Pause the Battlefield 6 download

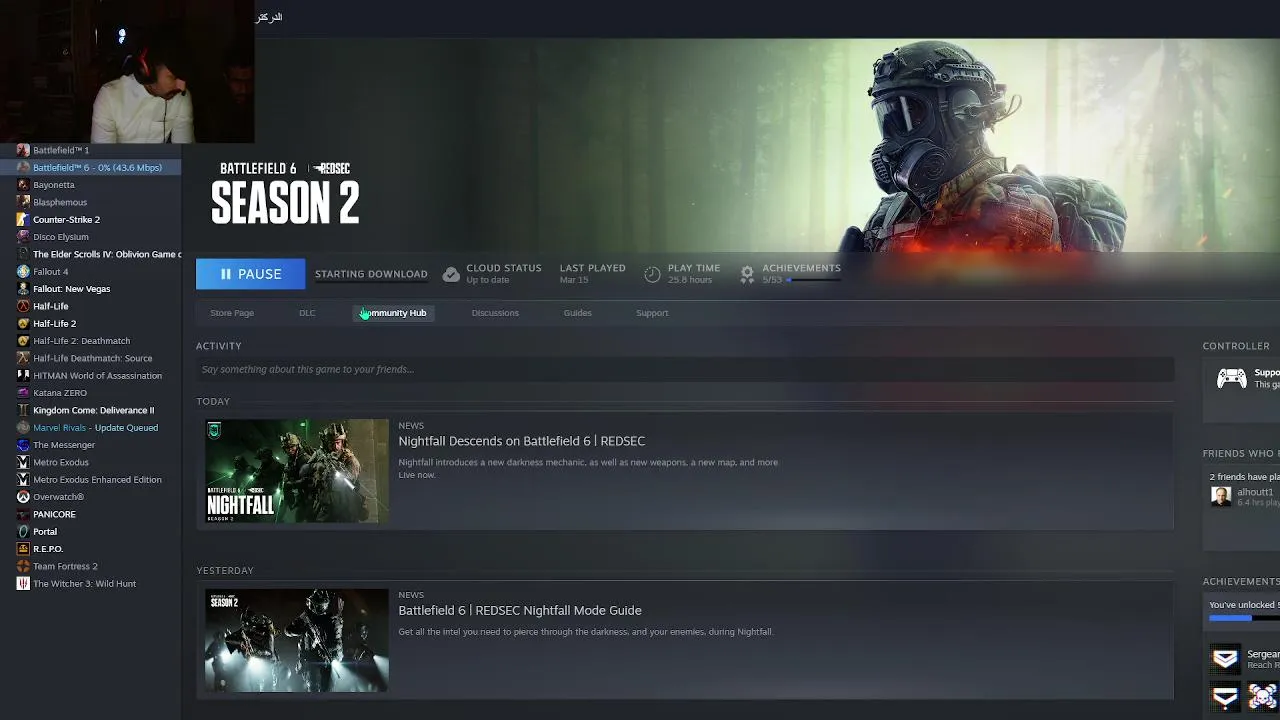pos(250,274)
